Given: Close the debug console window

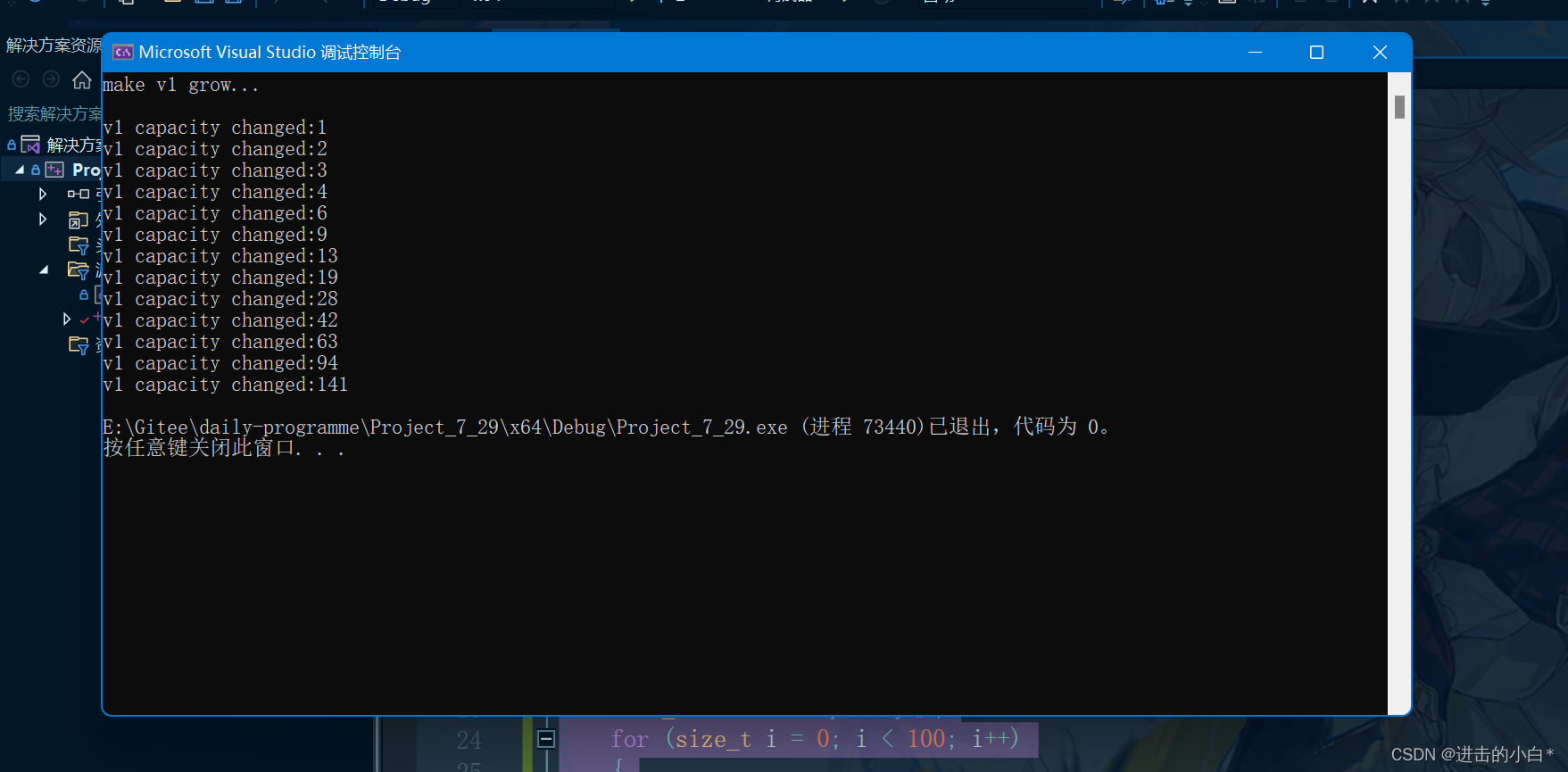Looking at the screenshot, I should coord(1380,53).
